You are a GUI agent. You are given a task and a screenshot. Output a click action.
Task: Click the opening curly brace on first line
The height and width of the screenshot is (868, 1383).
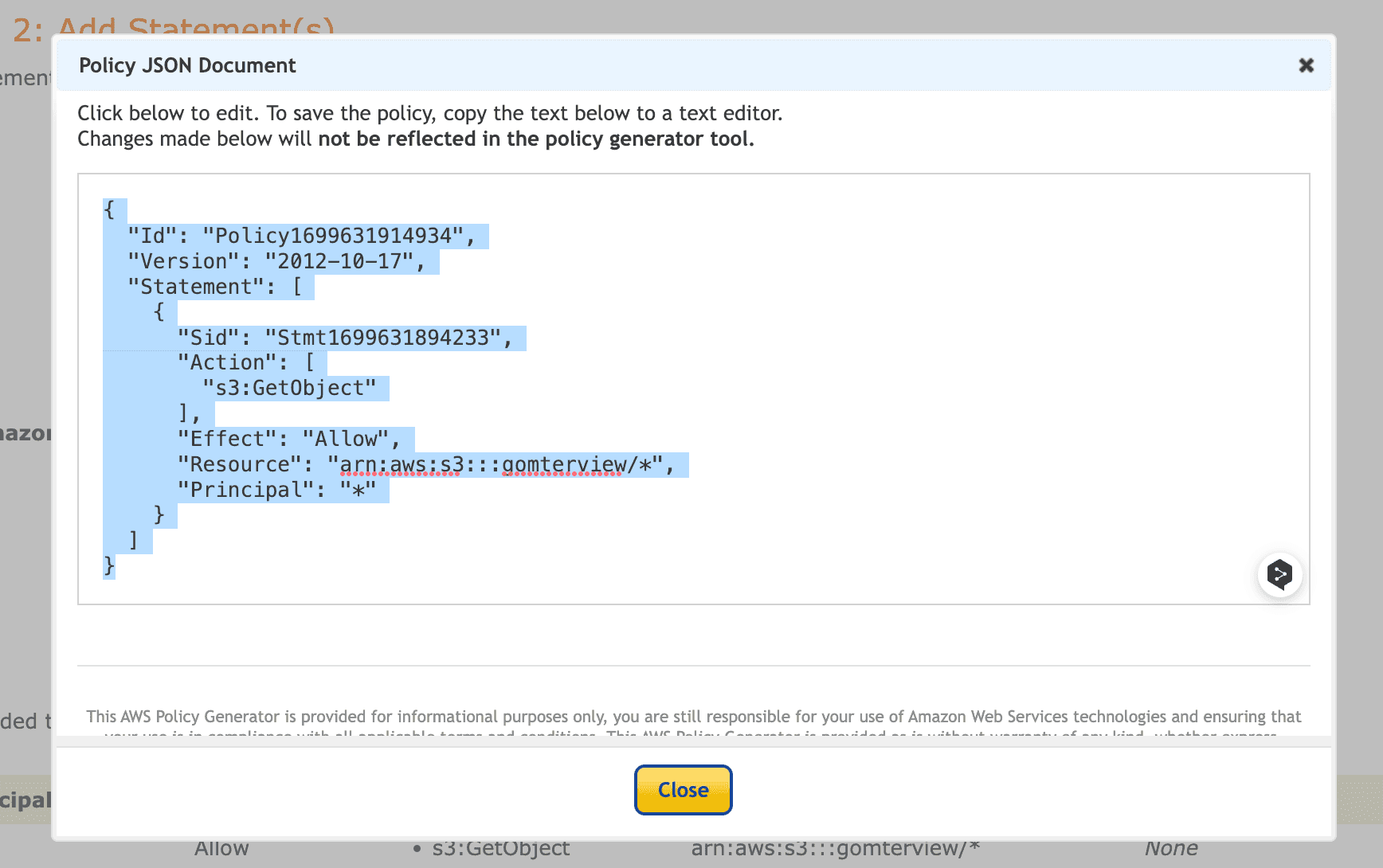(x=109, y=210)
